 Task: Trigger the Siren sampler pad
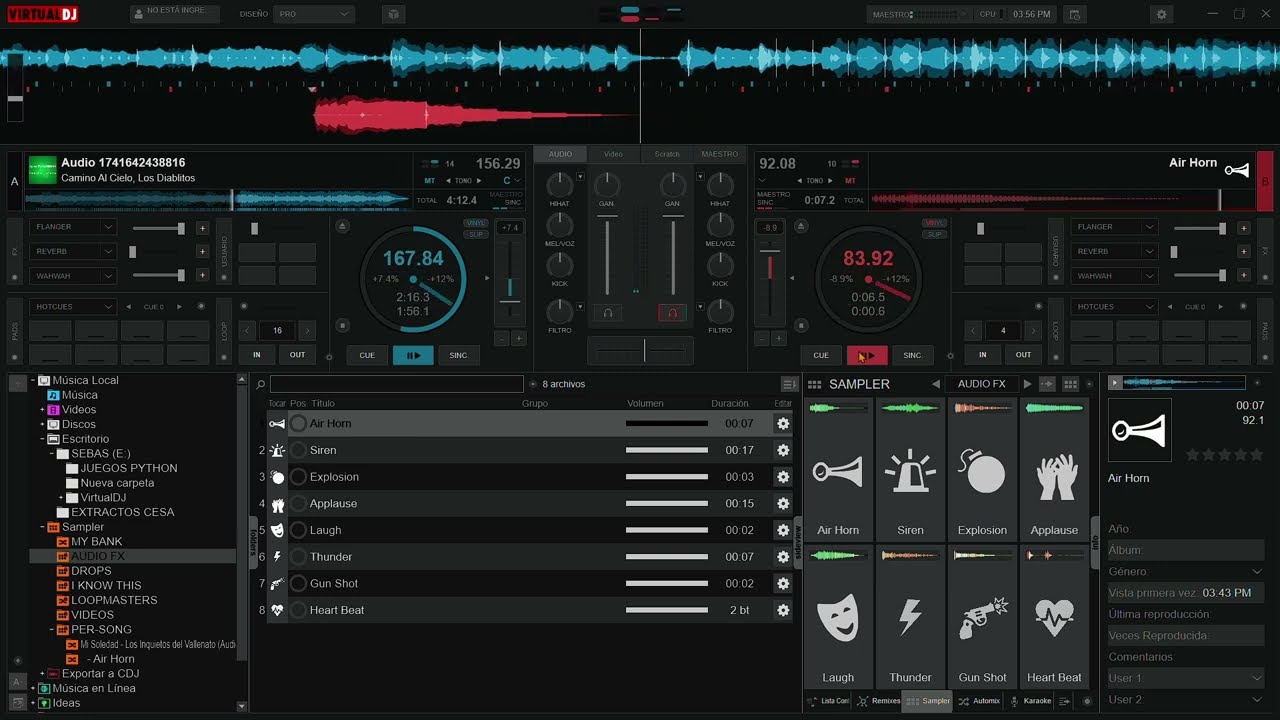[910, 470]
